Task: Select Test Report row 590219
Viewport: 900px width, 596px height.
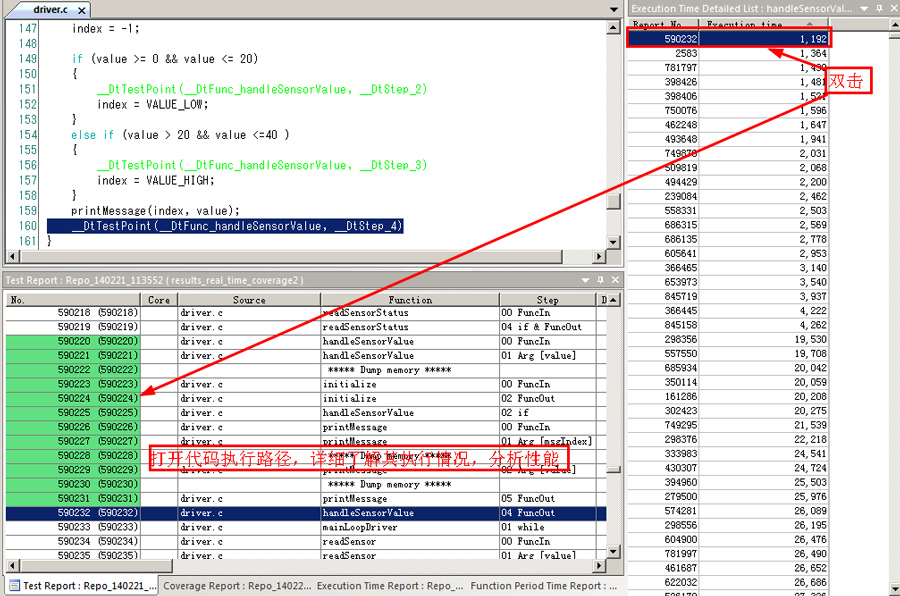Action: (x=306, y=327)
